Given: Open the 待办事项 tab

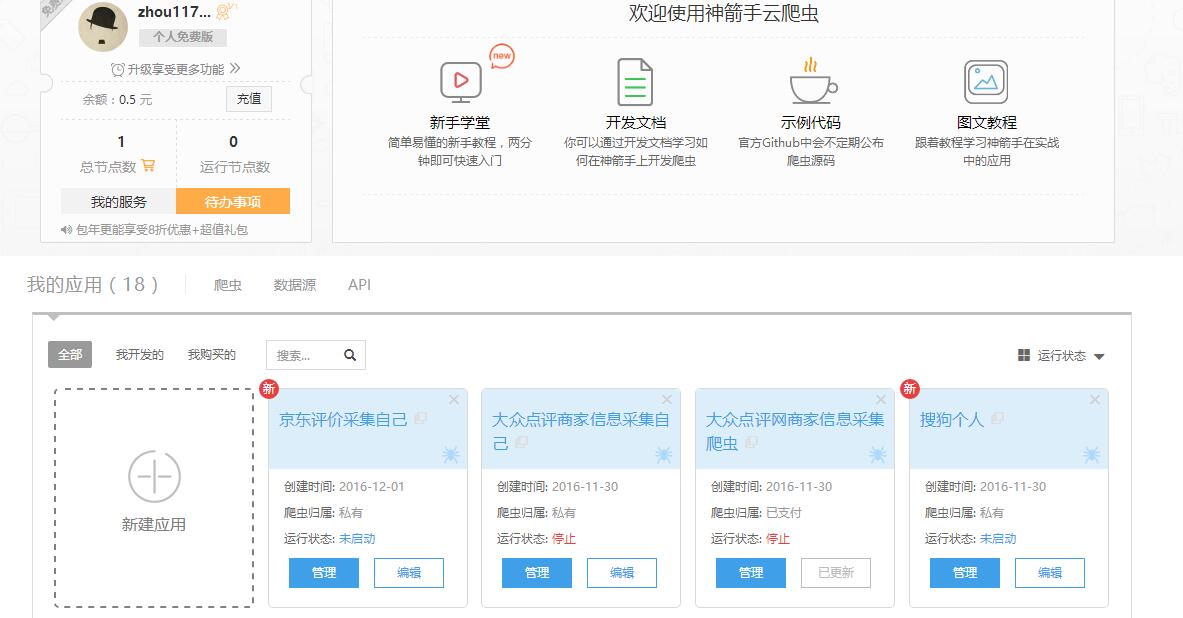Looking at the screenshot, I should [x=233, y=201].
